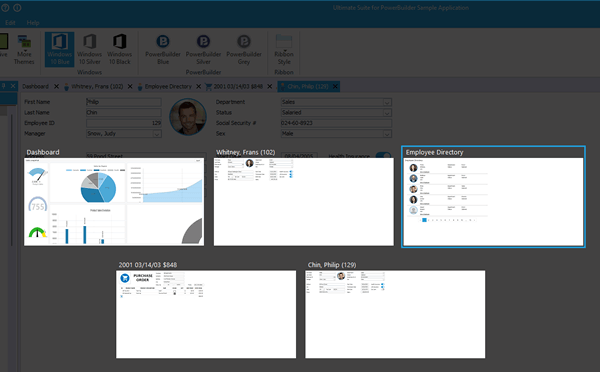Click the circular help icon in title bar
The image size is (600, 372).
click(5, 8)
